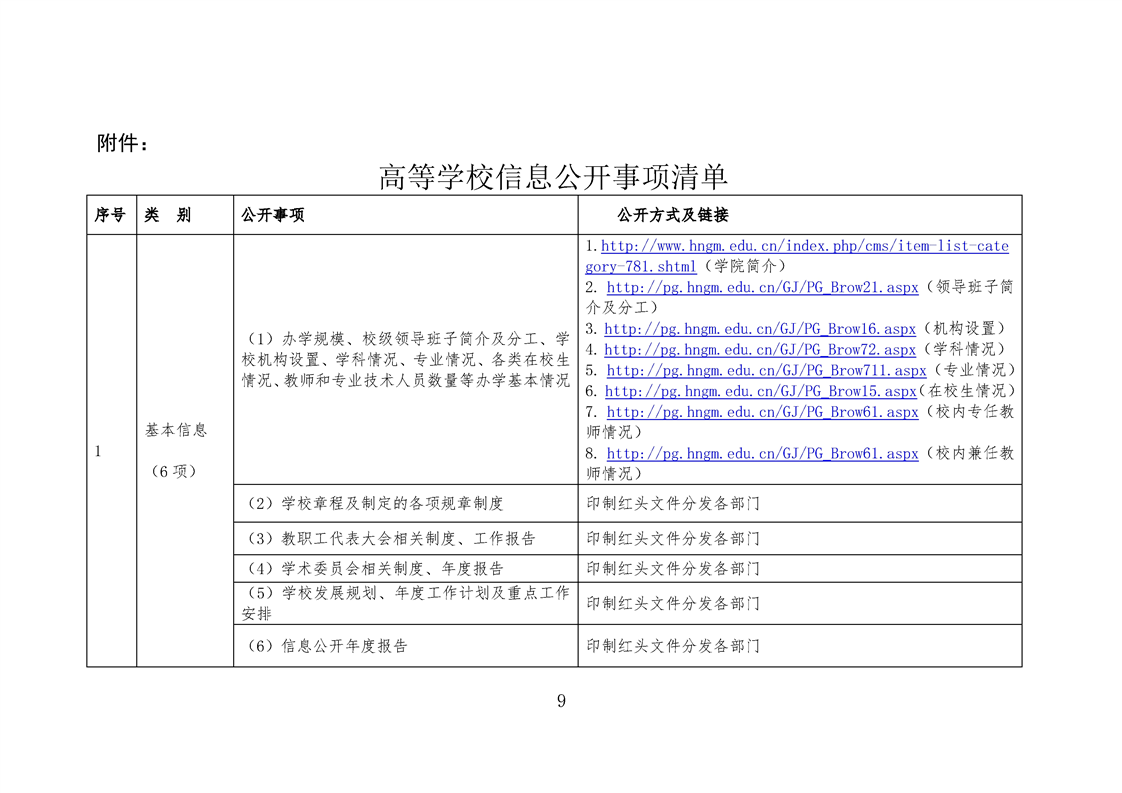Open link number 7 for 校内专任教师情况
The height and width of the screenshot is (793, 1122).
[762, 412]
